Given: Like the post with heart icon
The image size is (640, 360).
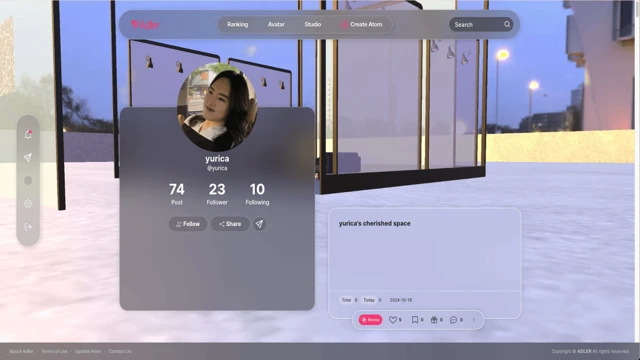Looking at the screenshot, I should (393, 320).
